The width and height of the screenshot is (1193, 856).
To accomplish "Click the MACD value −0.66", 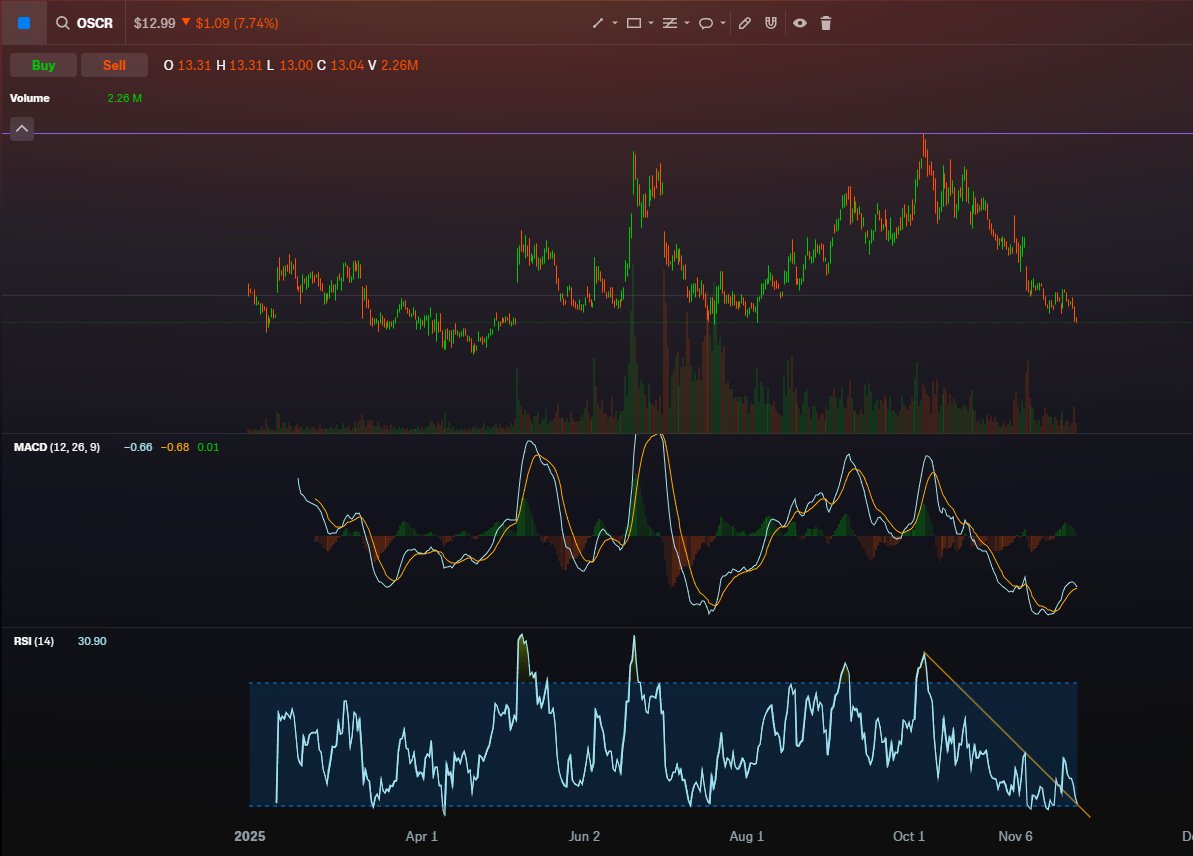I will point(138,447).
